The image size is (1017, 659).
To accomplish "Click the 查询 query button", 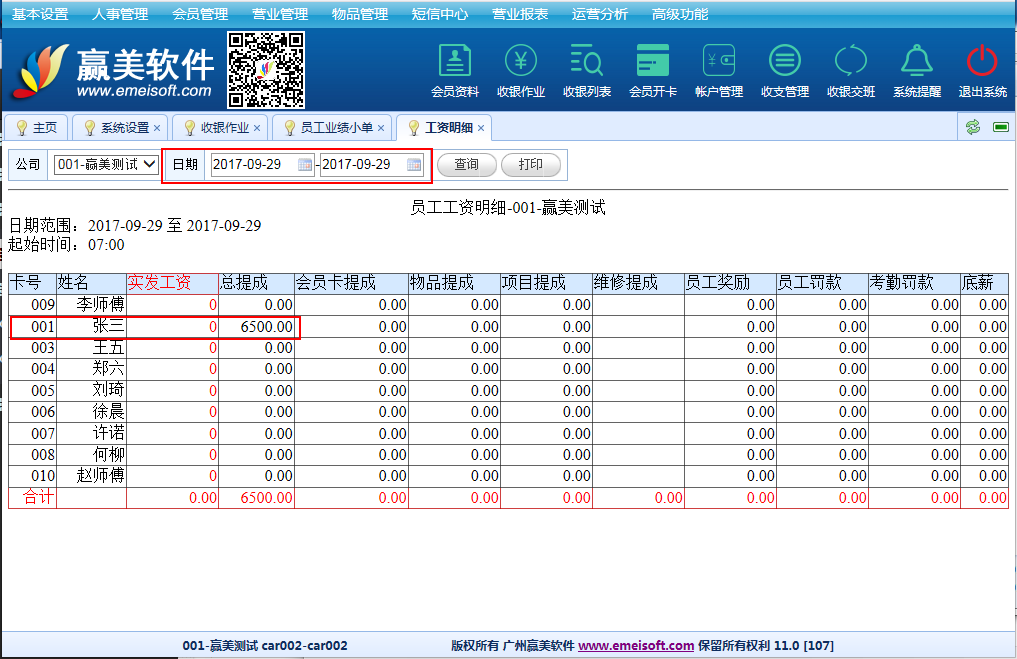I will pyautogui.click(x=466, y=165).
